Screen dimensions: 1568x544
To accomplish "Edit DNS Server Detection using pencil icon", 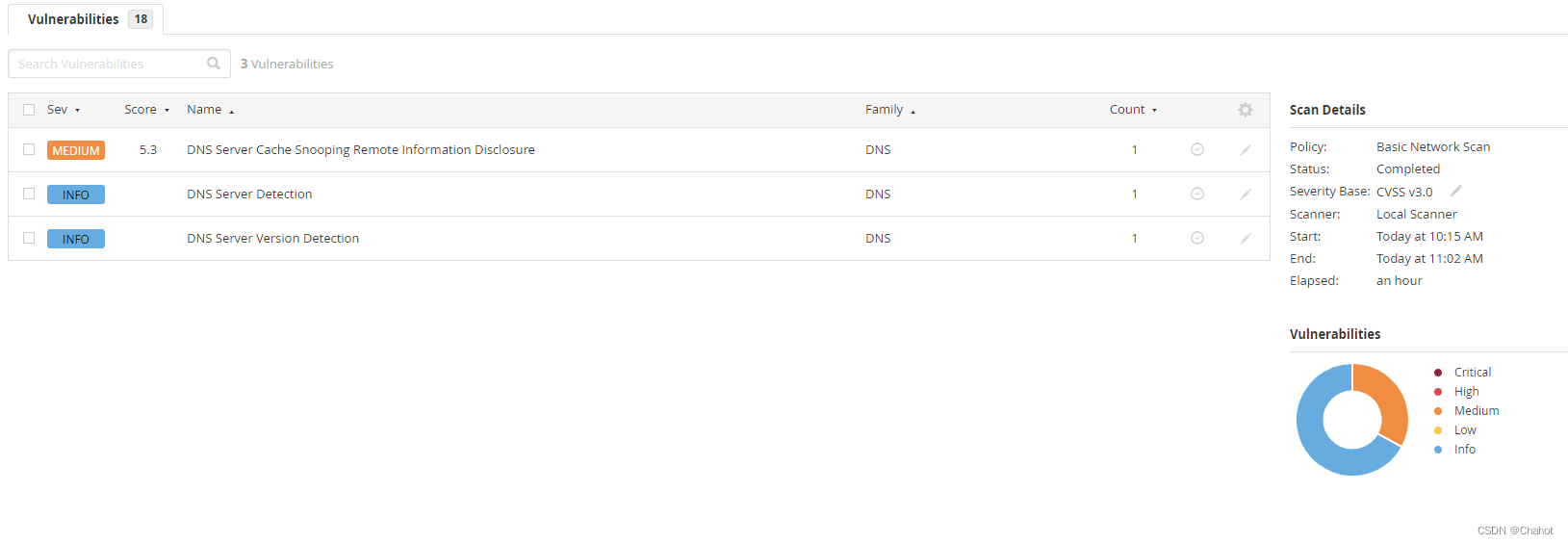I will tap(1246, 194).
